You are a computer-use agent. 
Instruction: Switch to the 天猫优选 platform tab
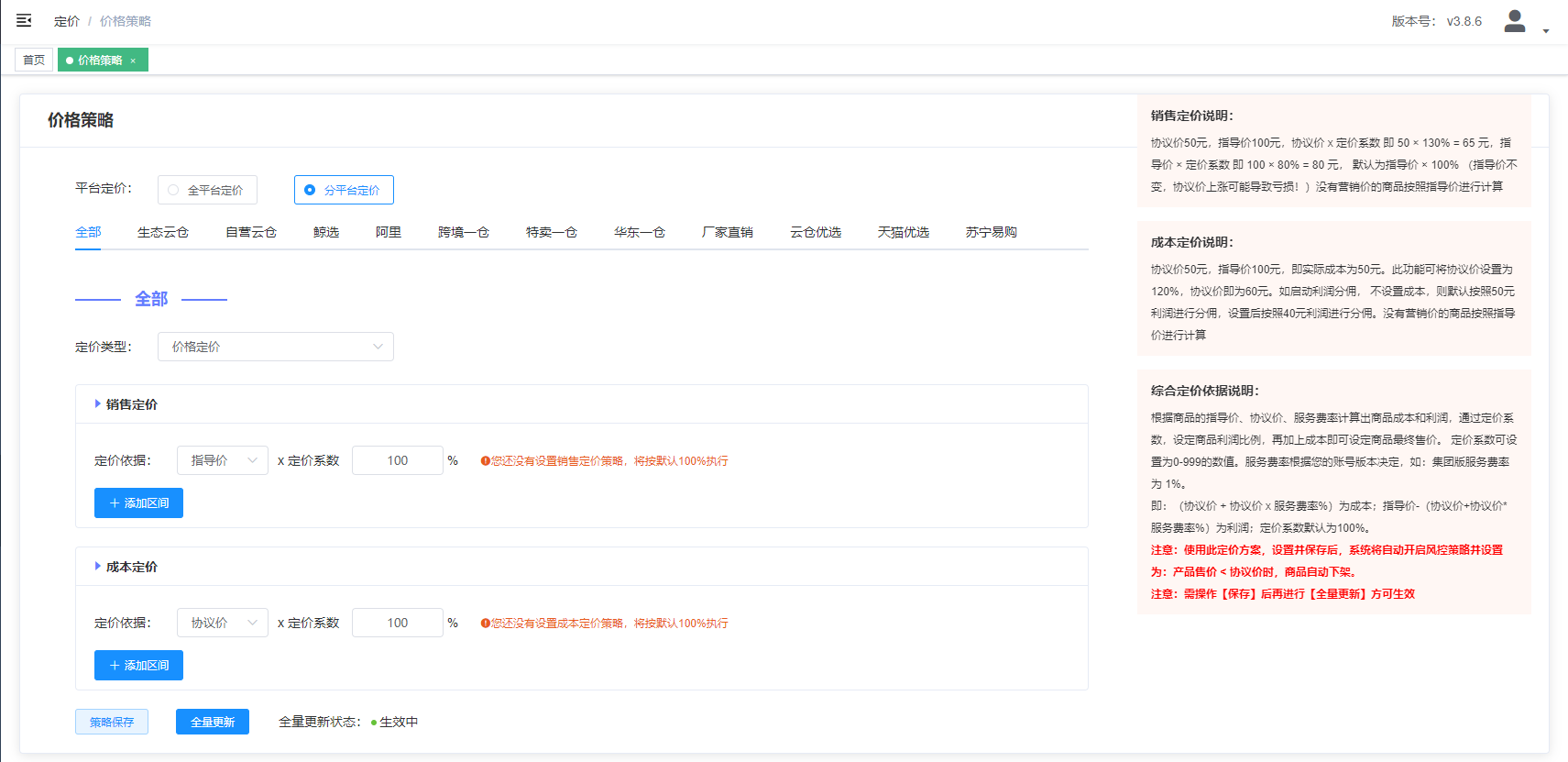[x=903, y=232]
